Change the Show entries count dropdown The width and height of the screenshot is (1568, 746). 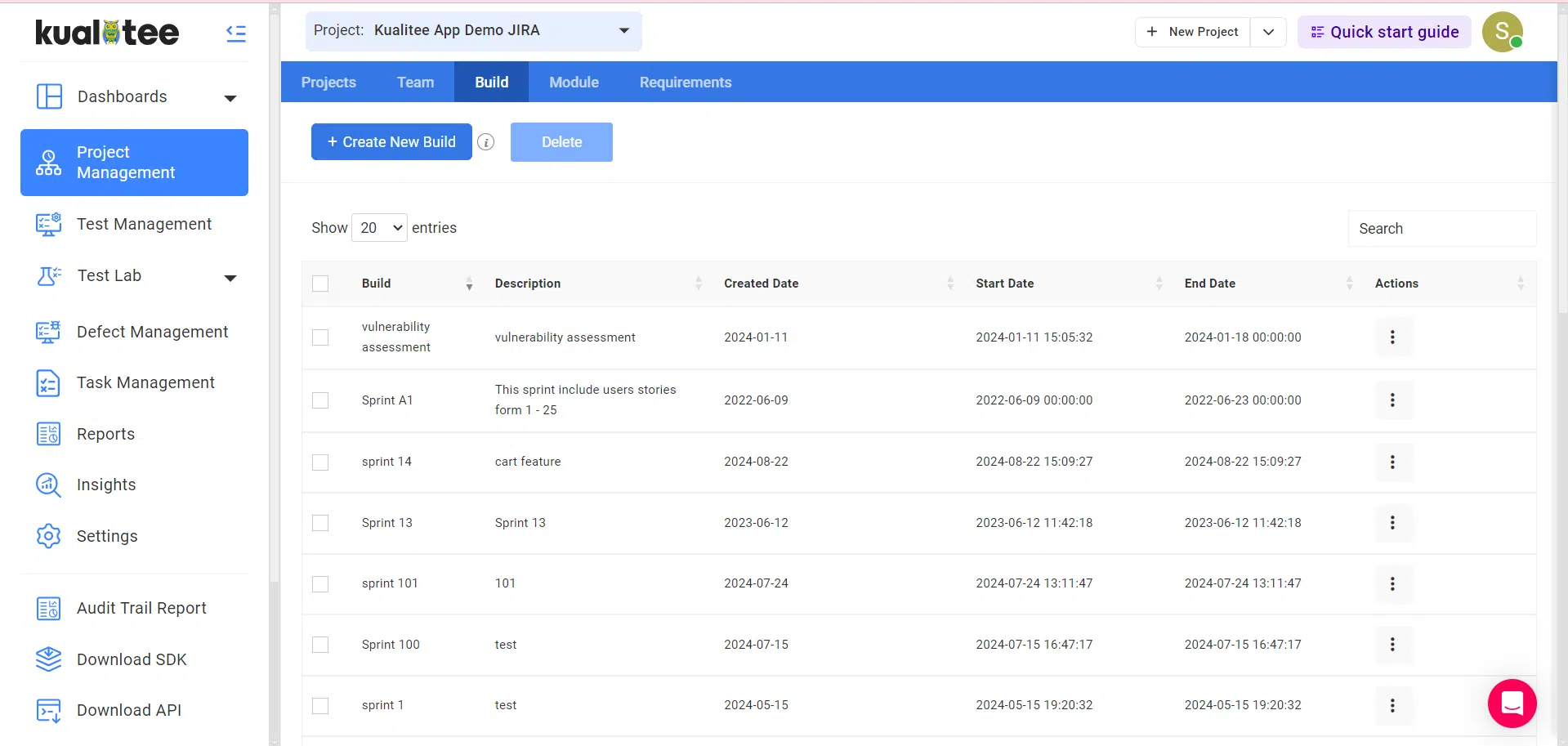tap(380, 228)
